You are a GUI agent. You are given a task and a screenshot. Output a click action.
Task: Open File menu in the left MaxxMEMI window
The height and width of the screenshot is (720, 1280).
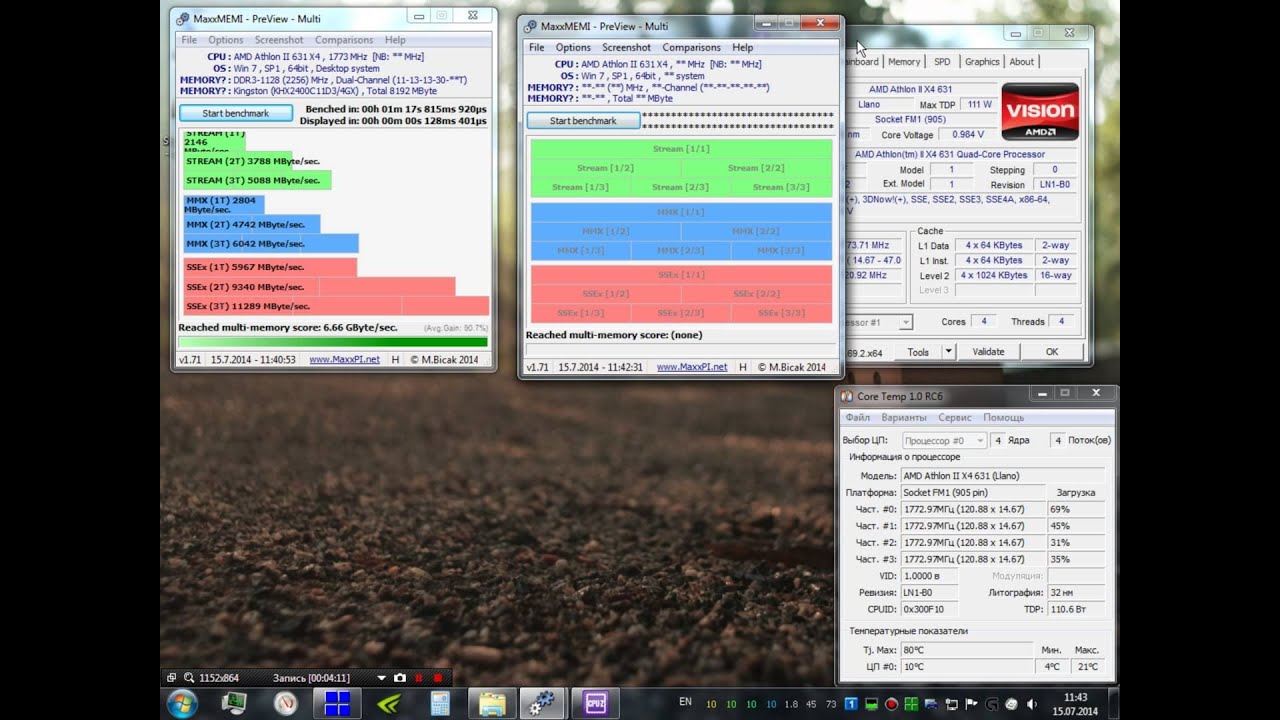[x=189, y=40]
